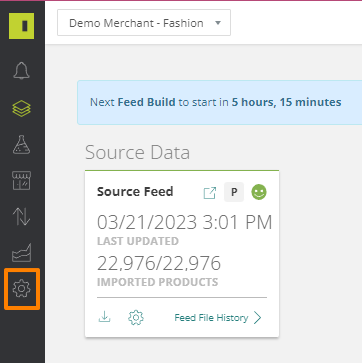362x363 pixels.
Task: Click the P badge on Source Feed
Action: pos(234,192)
